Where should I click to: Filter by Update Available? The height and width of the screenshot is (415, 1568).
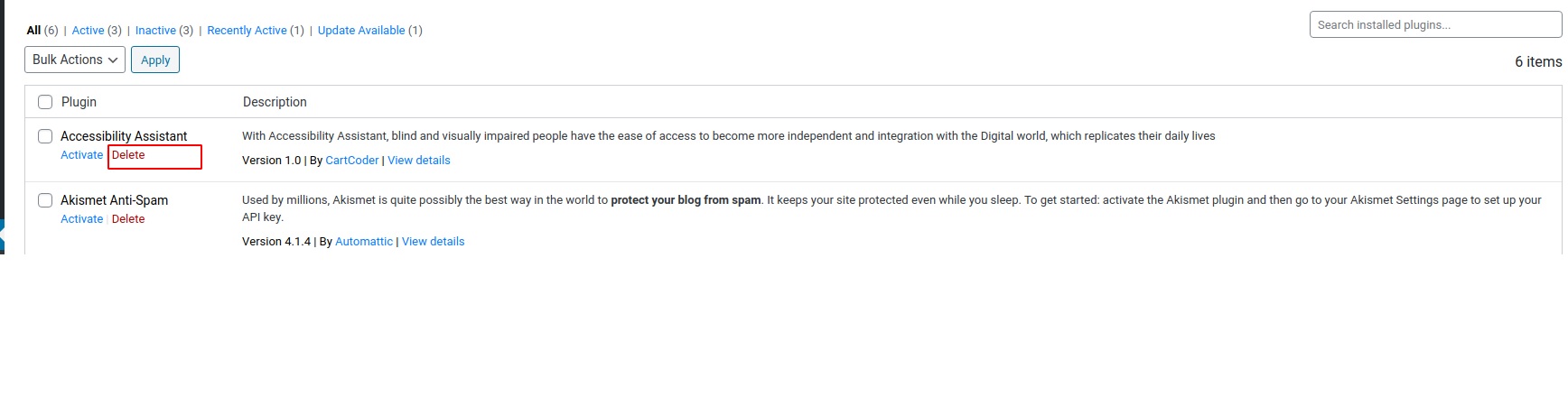(361, 31)
